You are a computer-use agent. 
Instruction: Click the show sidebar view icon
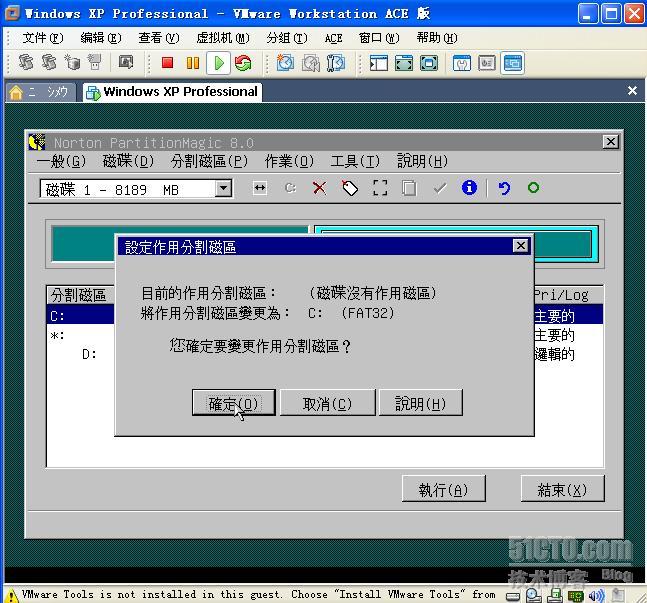coord(378,63)
